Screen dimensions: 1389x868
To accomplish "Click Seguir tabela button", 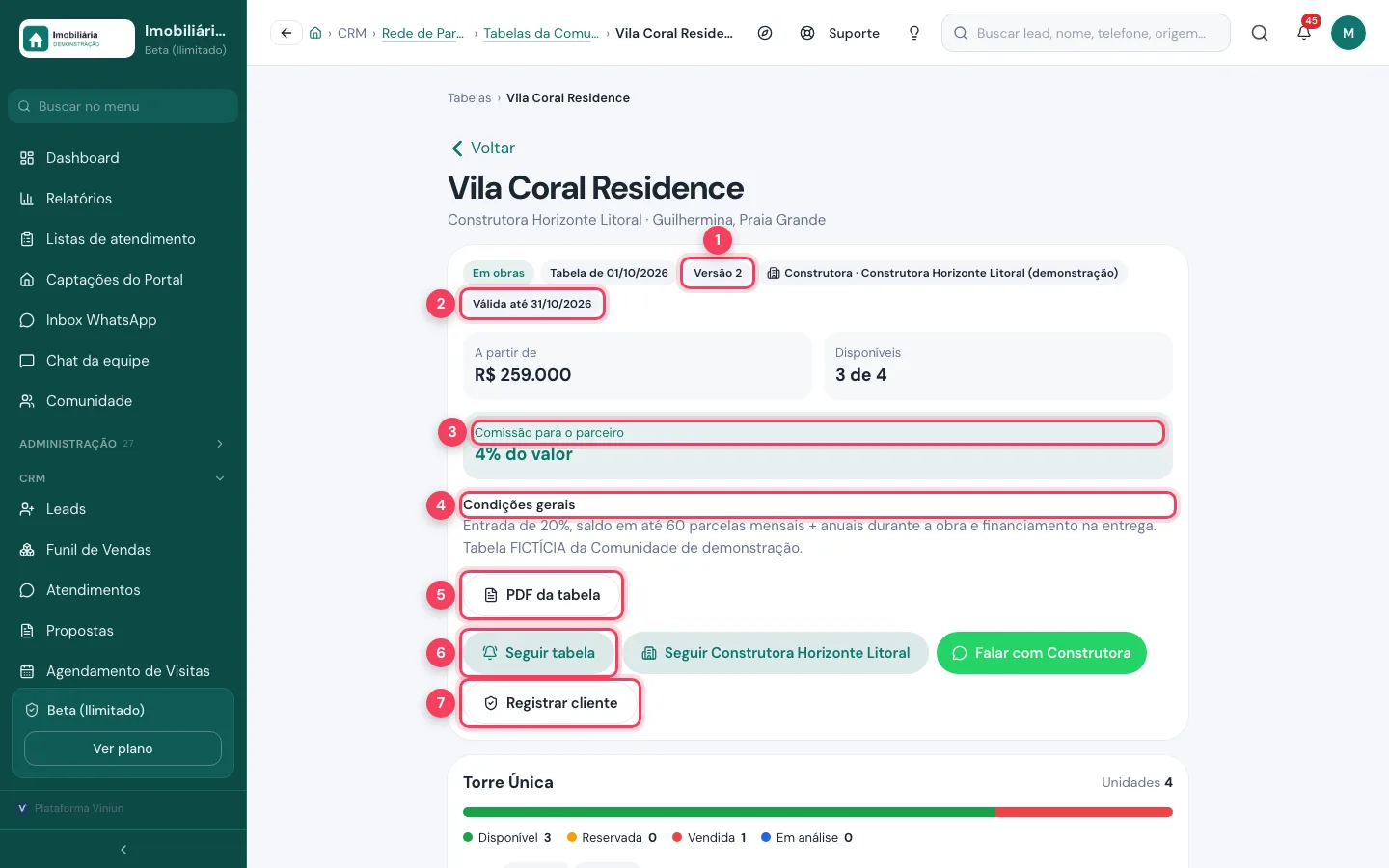I will tap(539, 653).
